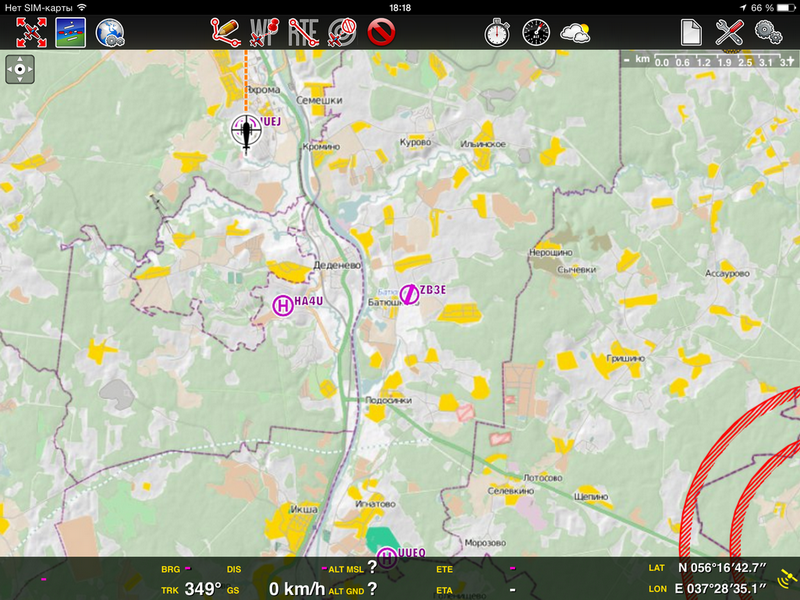Tap the GPS satellite status icon

click(x=787, y=579)
